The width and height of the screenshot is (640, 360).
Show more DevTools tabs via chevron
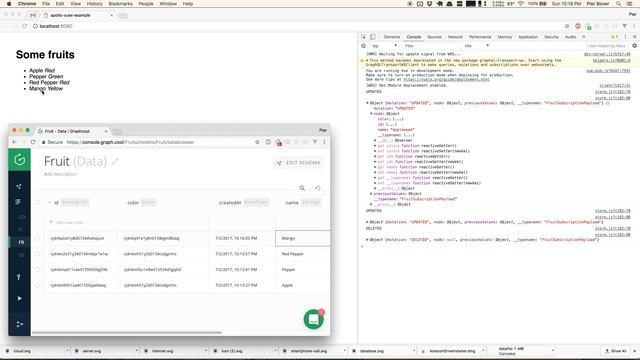pos(584,37)
